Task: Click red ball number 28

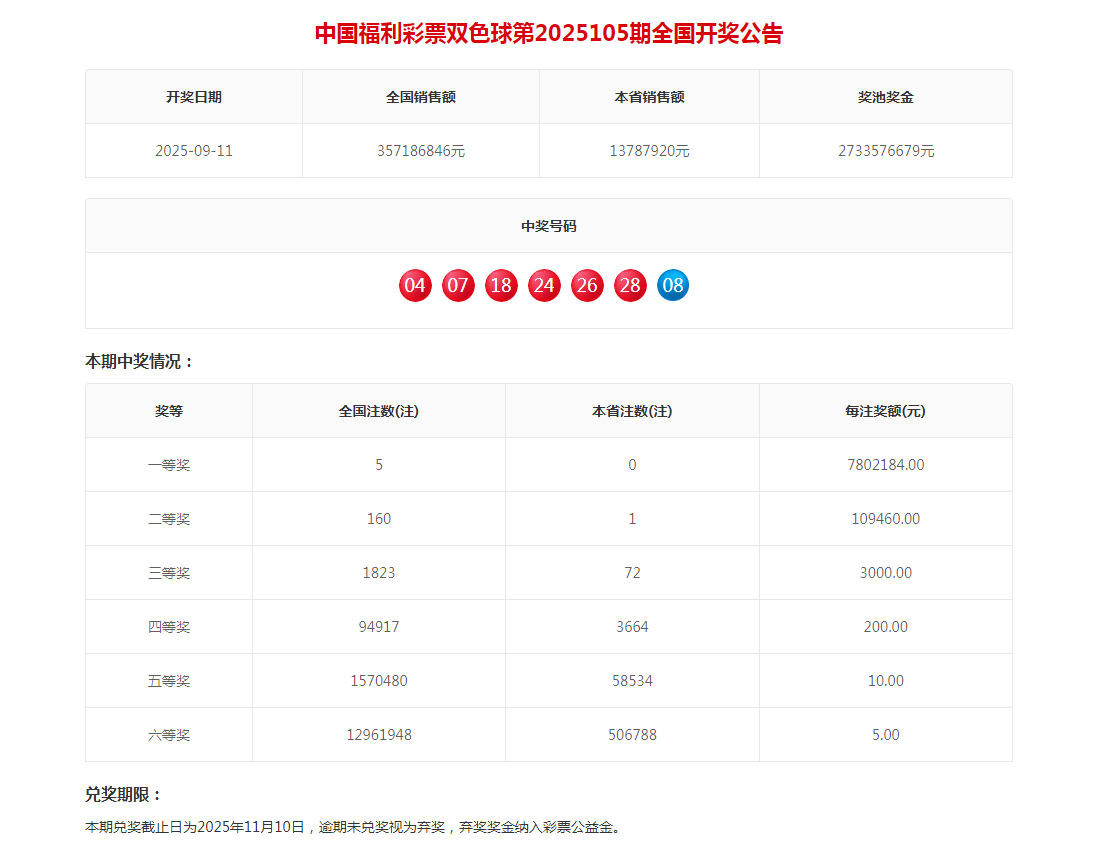Action: [630, 285]
